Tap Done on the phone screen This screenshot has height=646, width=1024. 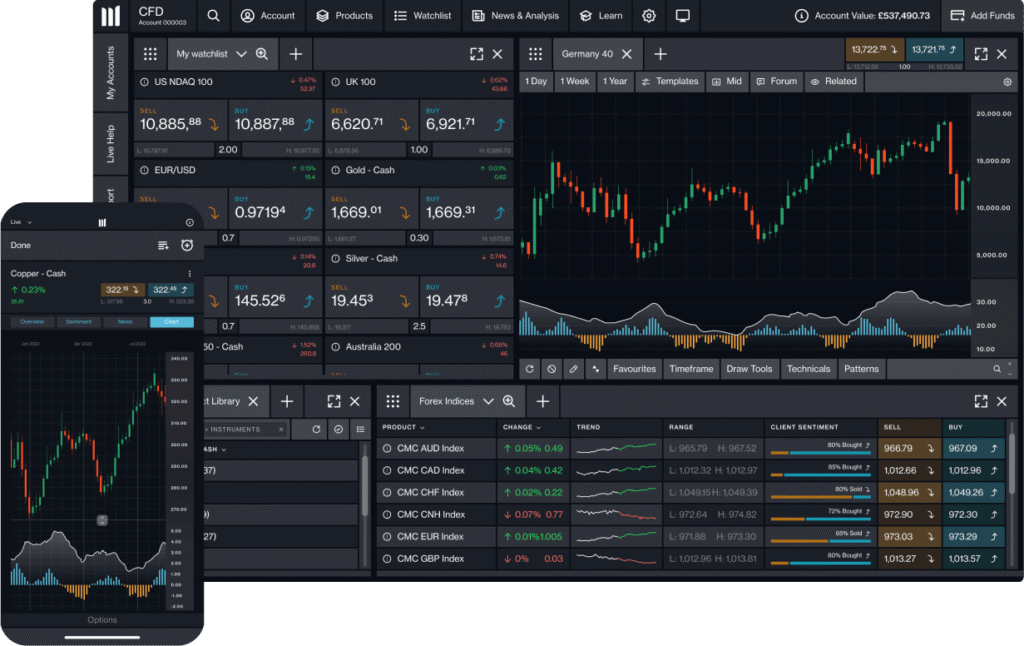(20, 246)
